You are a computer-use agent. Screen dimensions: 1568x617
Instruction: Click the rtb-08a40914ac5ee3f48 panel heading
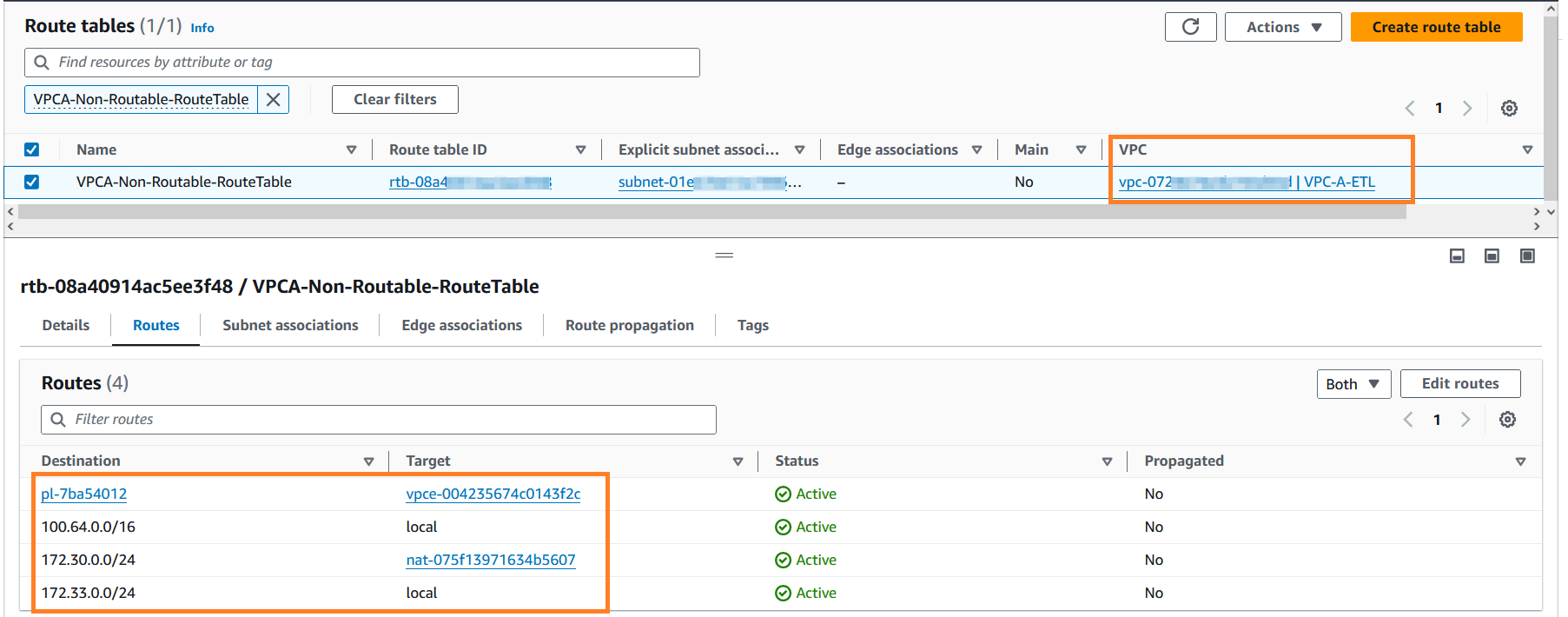tap(280, 287)
